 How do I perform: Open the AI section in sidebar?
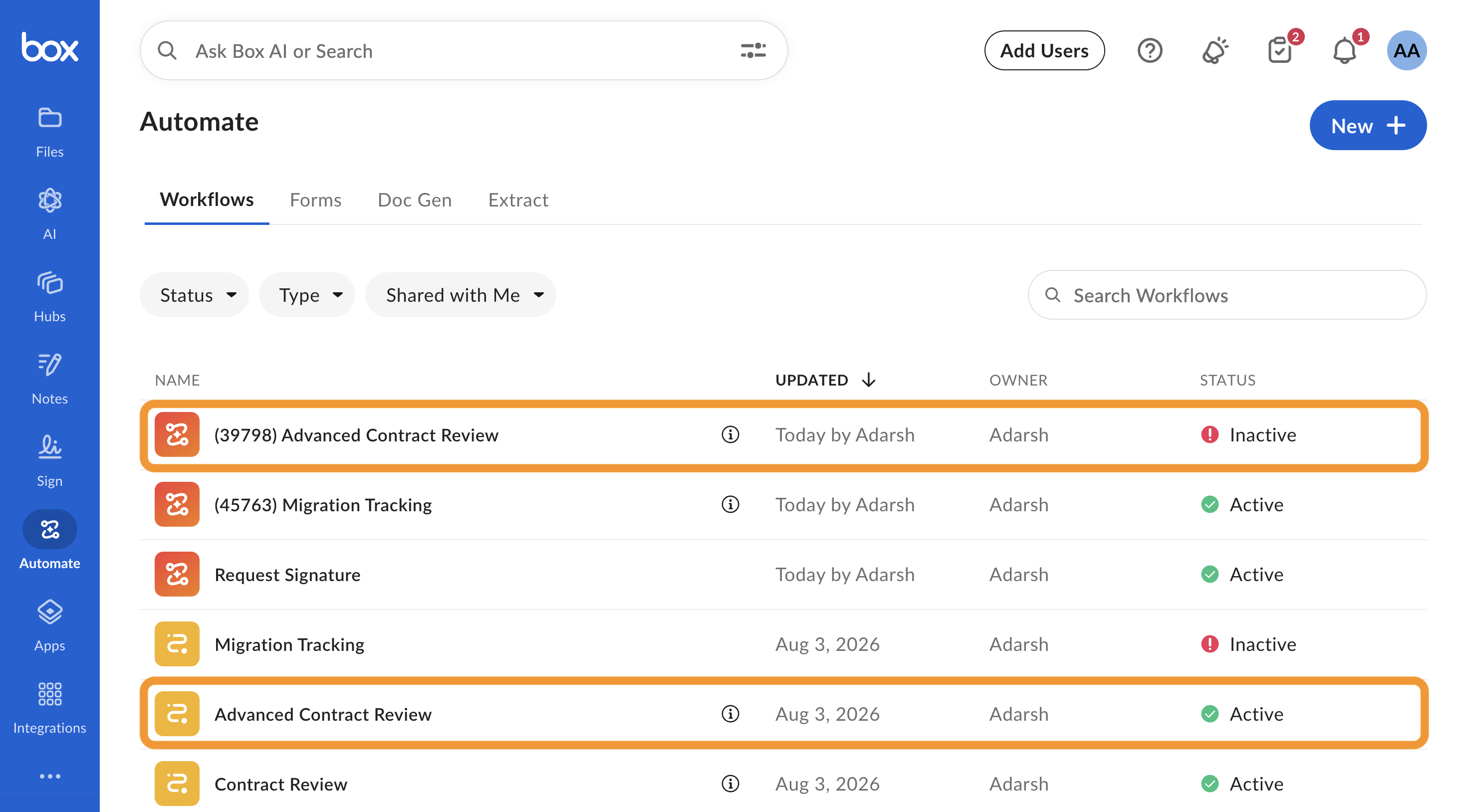click(x=49, y=214)
